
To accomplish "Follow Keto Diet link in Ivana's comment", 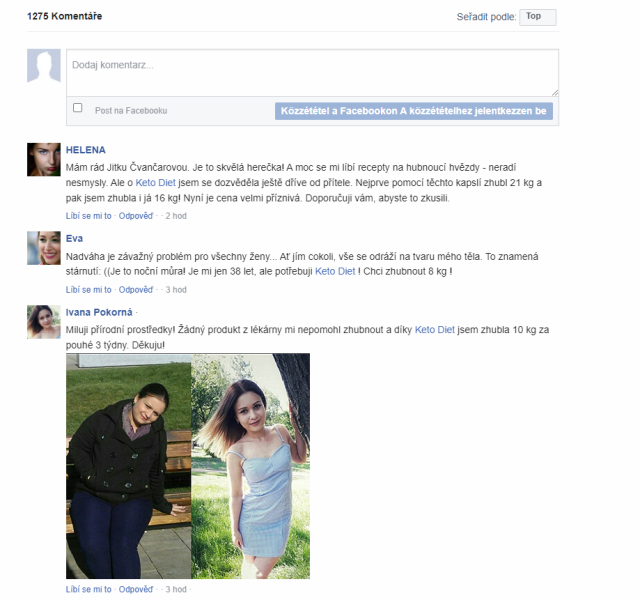I will [435, 330].
